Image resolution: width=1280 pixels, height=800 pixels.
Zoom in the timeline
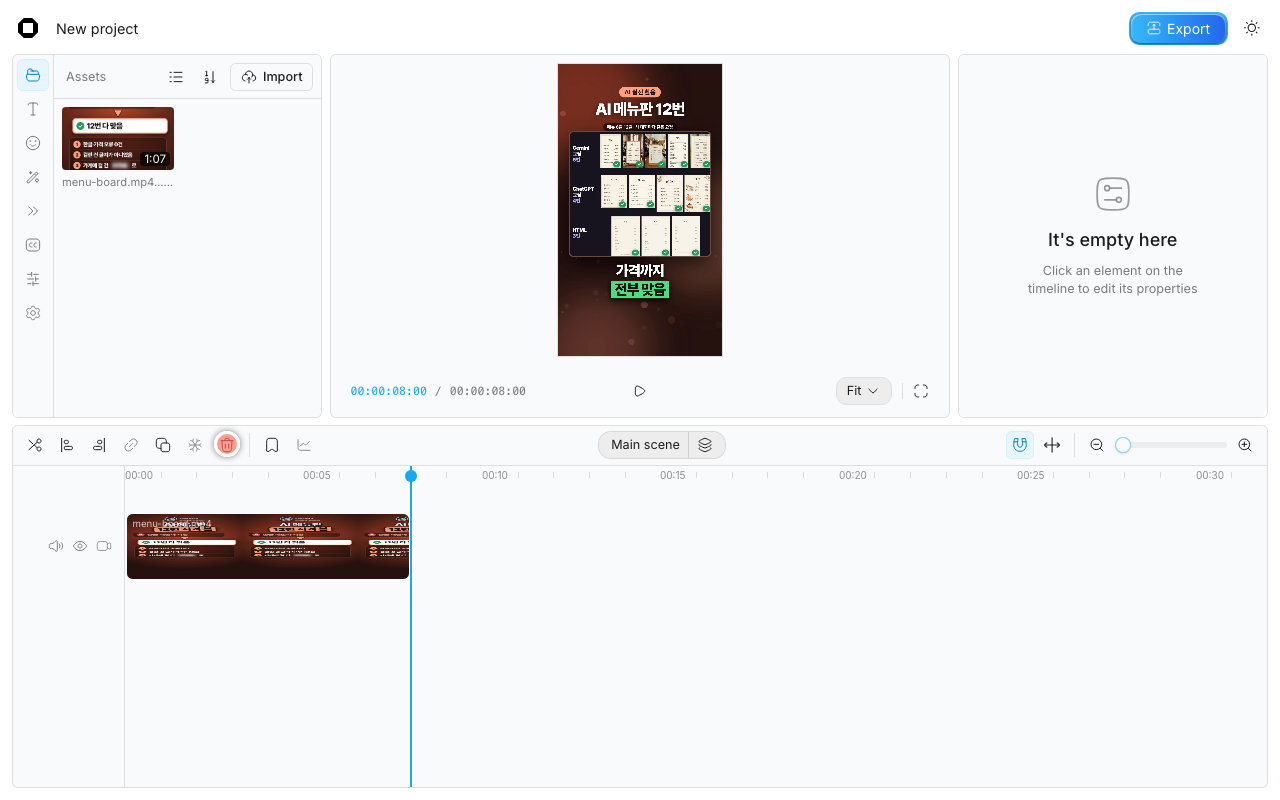coord(1245,445)
